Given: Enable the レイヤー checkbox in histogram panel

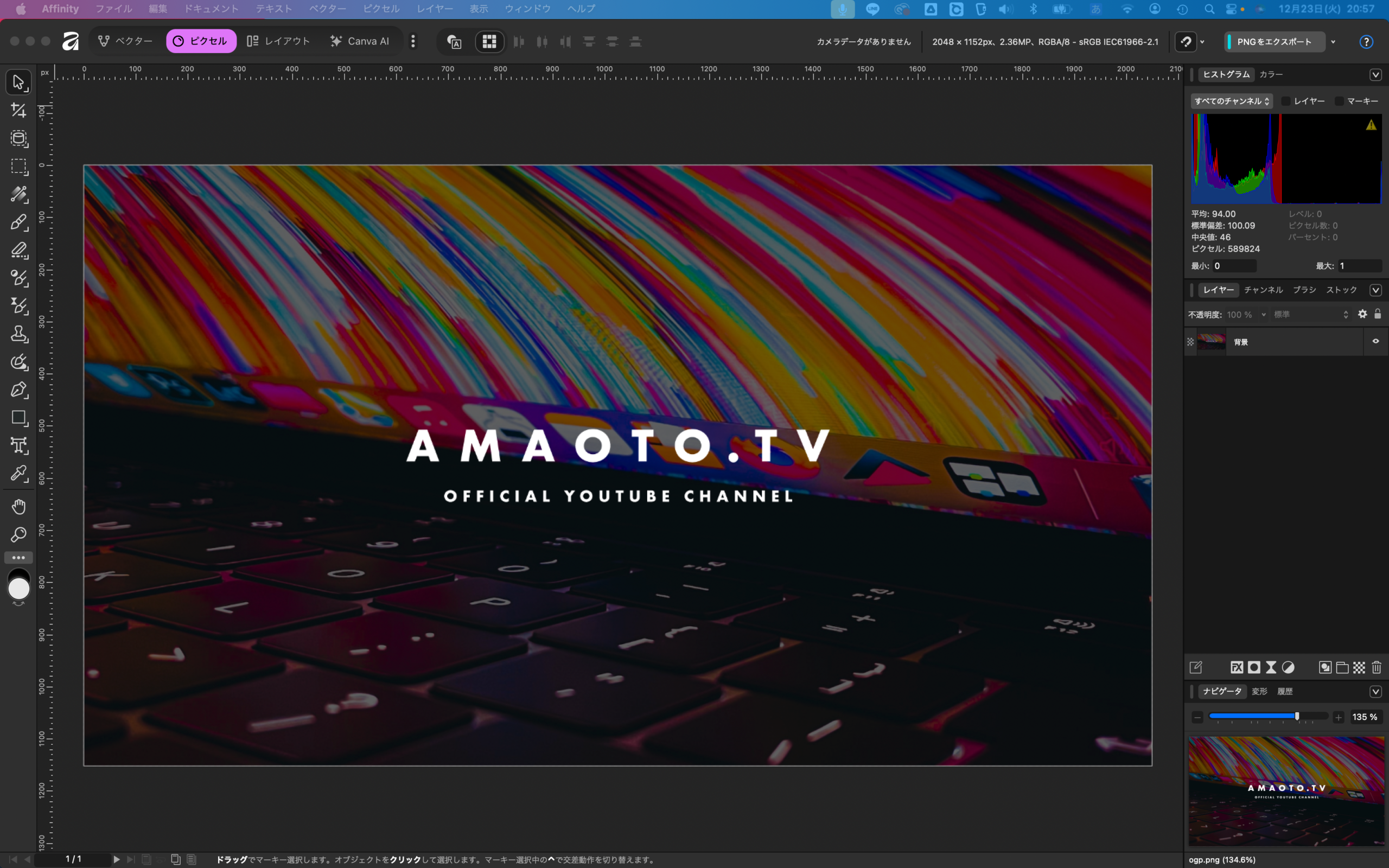Looking at the screenshot, I should pos(1286,101).
